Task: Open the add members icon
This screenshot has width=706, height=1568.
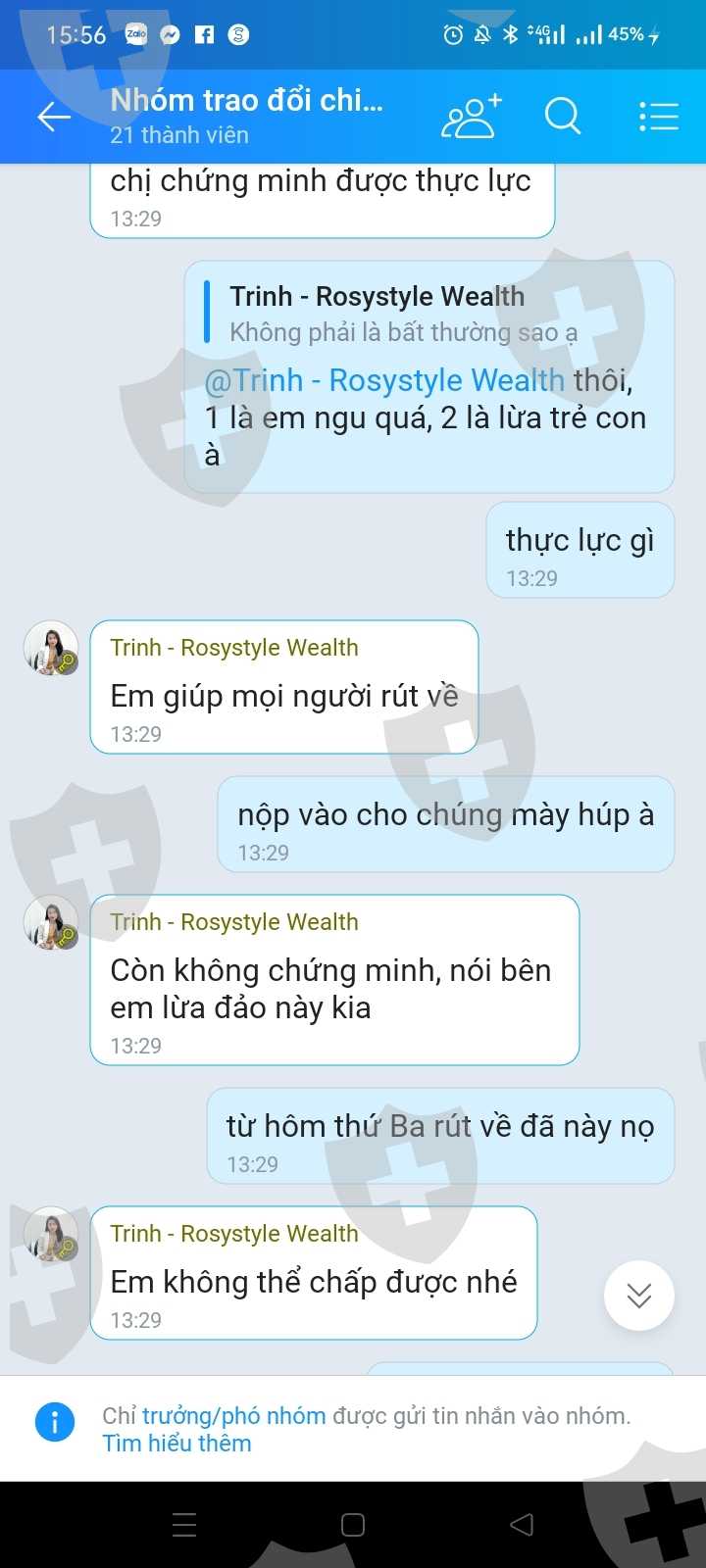Action: coord(471,117)
